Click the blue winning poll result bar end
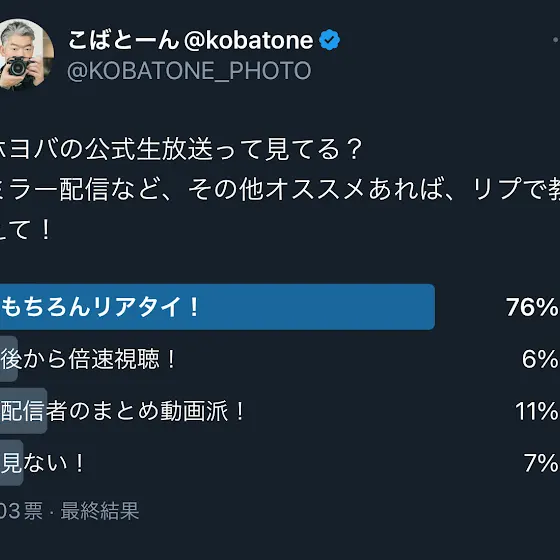Viewport: 560px width, 560px height. (425, 307)
